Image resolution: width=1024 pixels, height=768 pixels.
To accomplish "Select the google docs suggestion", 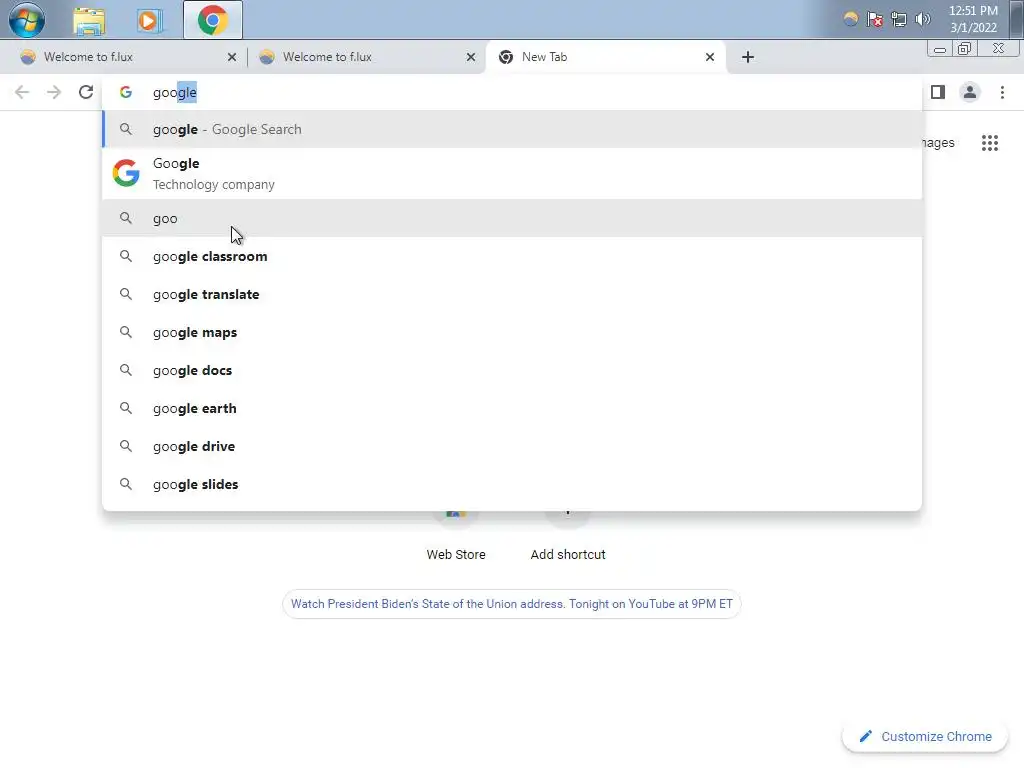I will pyautogui.click(x=512, y=370).
